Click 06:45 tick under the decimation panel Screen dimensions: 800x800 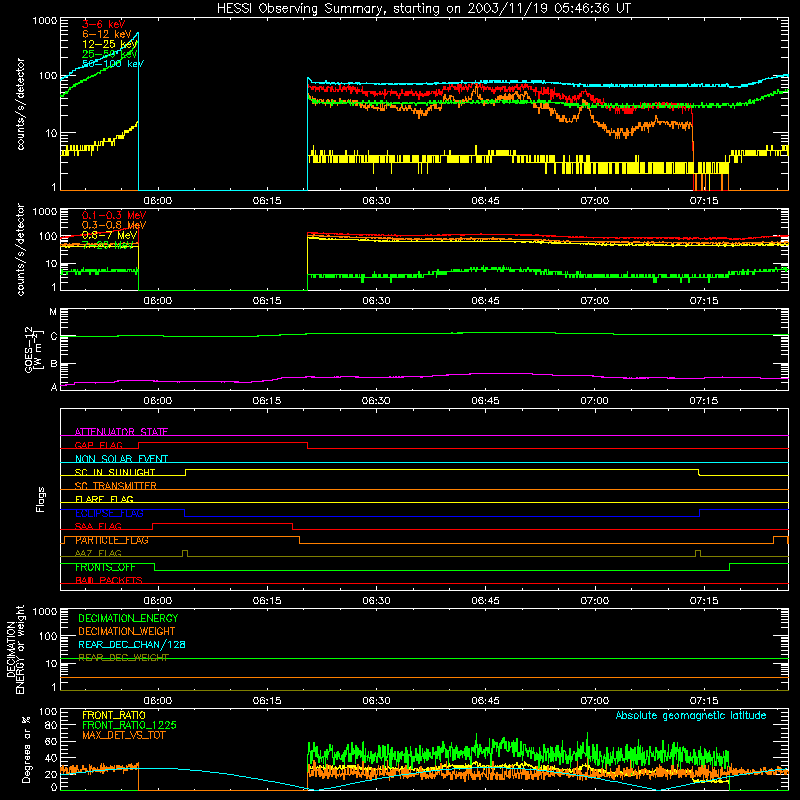pyautogui.click(x=485, y=701)
